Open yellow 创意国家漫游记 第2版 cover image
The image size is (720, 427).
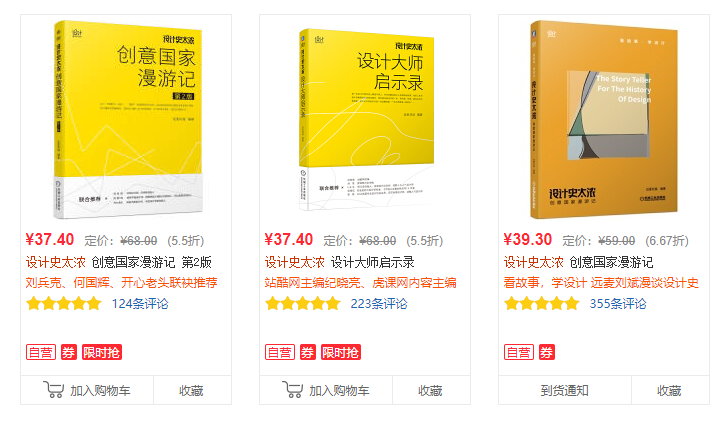128,119
